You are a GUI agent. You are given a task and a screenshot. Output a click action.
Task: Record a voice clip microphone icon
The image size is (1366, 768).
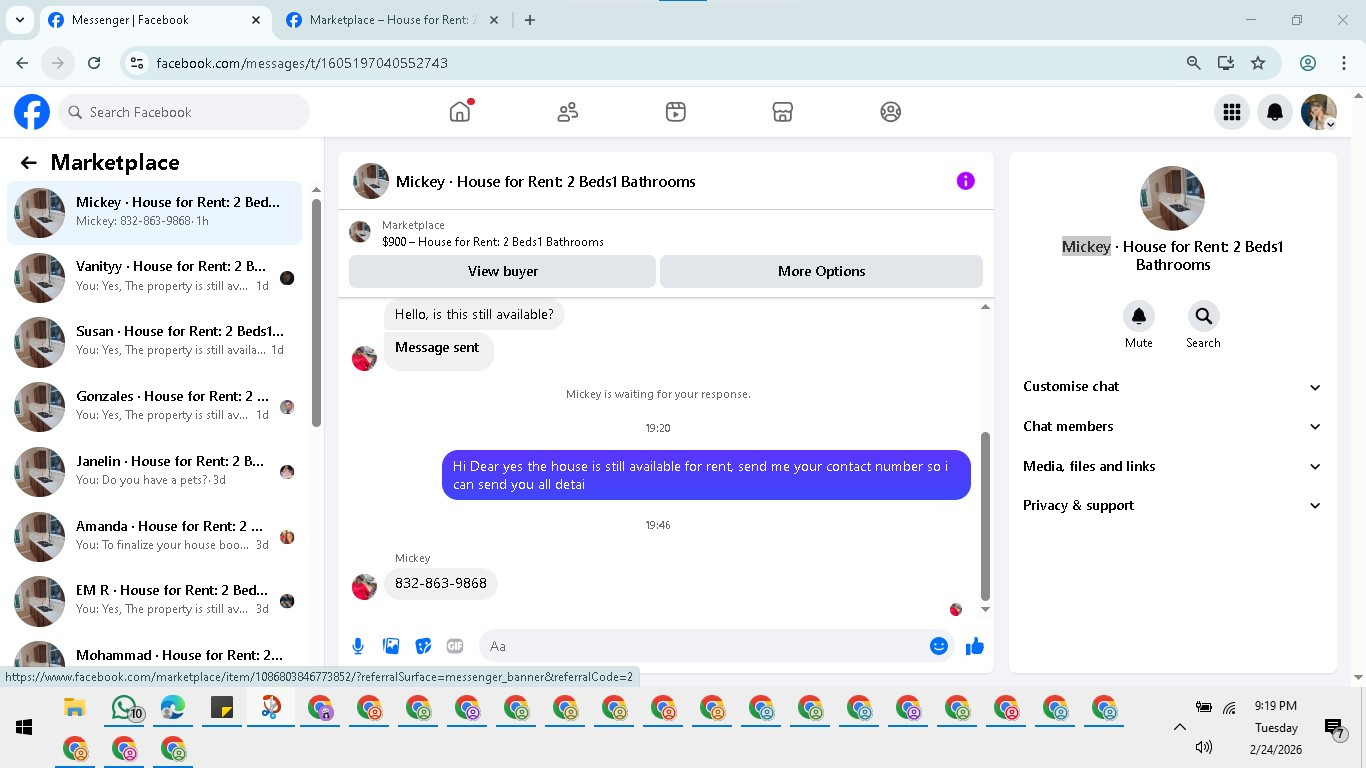(x=358, y=646)
